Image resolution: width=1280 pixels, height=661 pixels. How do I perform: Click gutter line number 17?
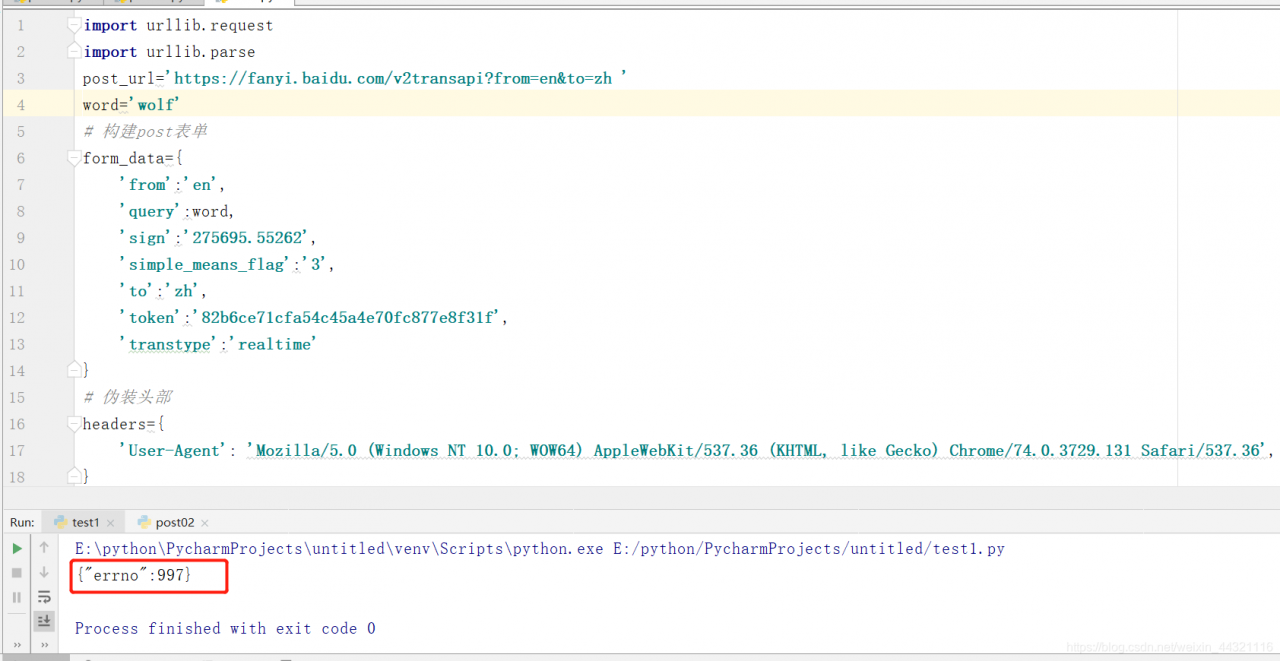pos(17,450)
